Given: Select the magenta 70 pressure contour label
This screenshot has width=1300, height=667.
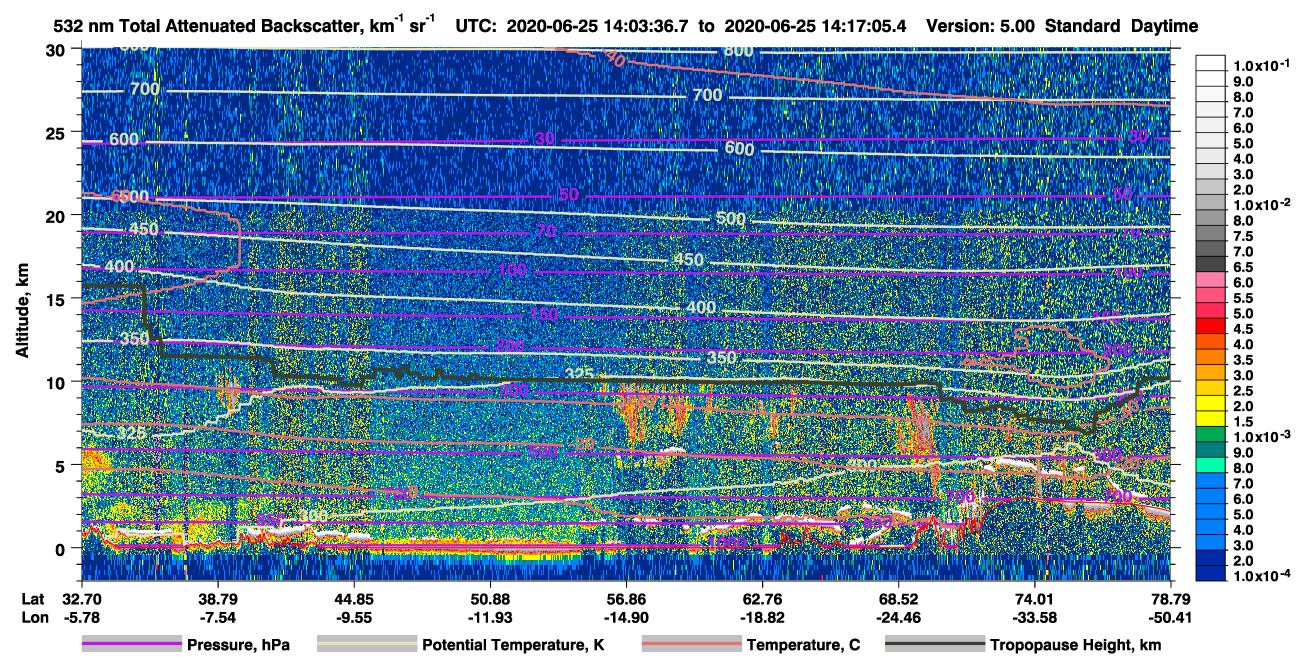Looking at the screenshot, I should (x=545, y=232).
